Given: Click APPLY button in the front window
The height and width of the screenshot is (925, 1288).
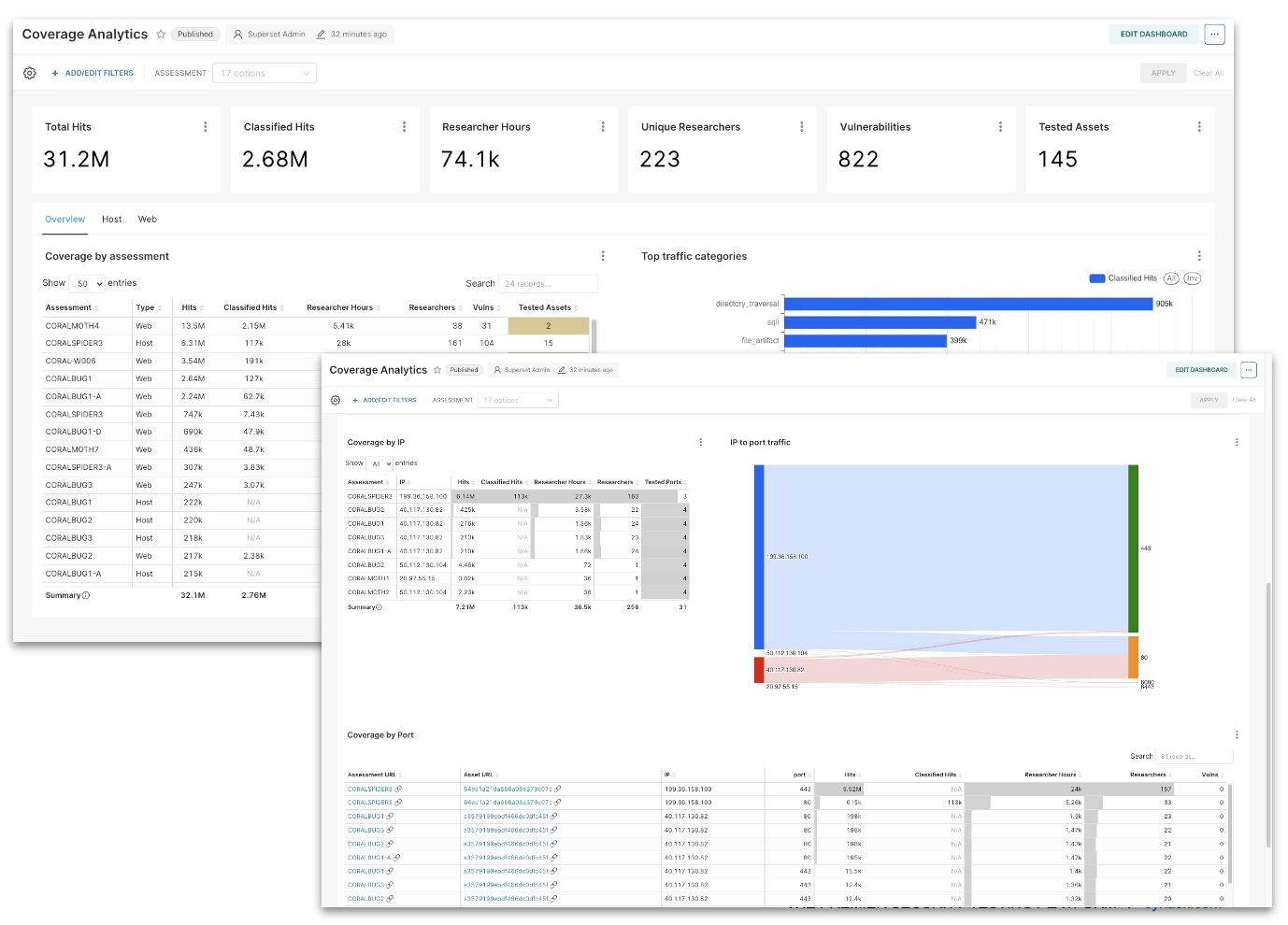Looking at the screenshot, I should (1209, 400).
